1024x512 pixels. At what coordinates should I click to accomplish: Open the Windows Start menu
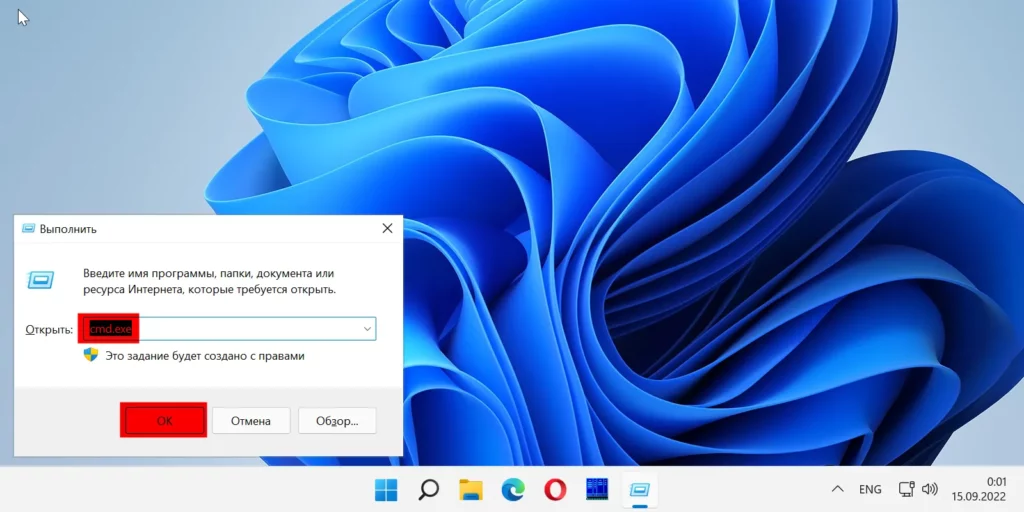point(386,489)
